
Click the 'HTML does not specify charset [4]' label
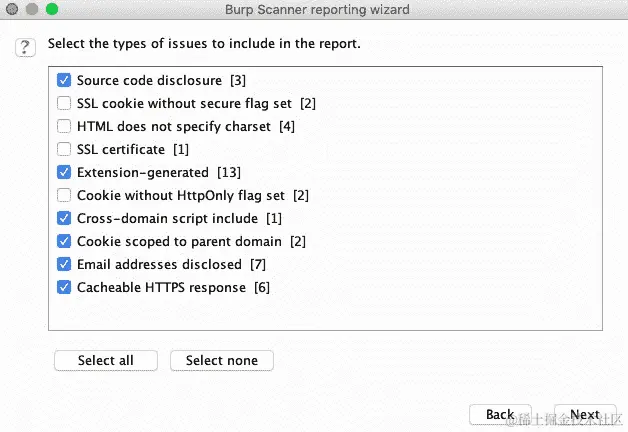[186, 127]
